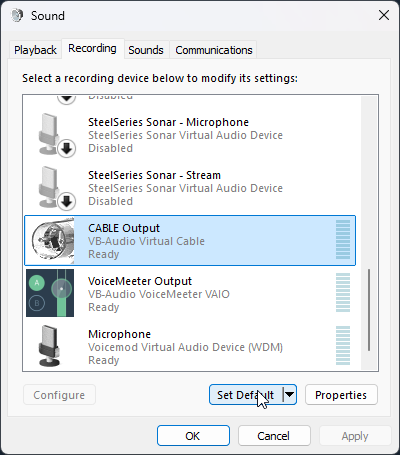Confirm with the OK button
The height and width of the screenshot is (455, 400).
tap(193, 436)
